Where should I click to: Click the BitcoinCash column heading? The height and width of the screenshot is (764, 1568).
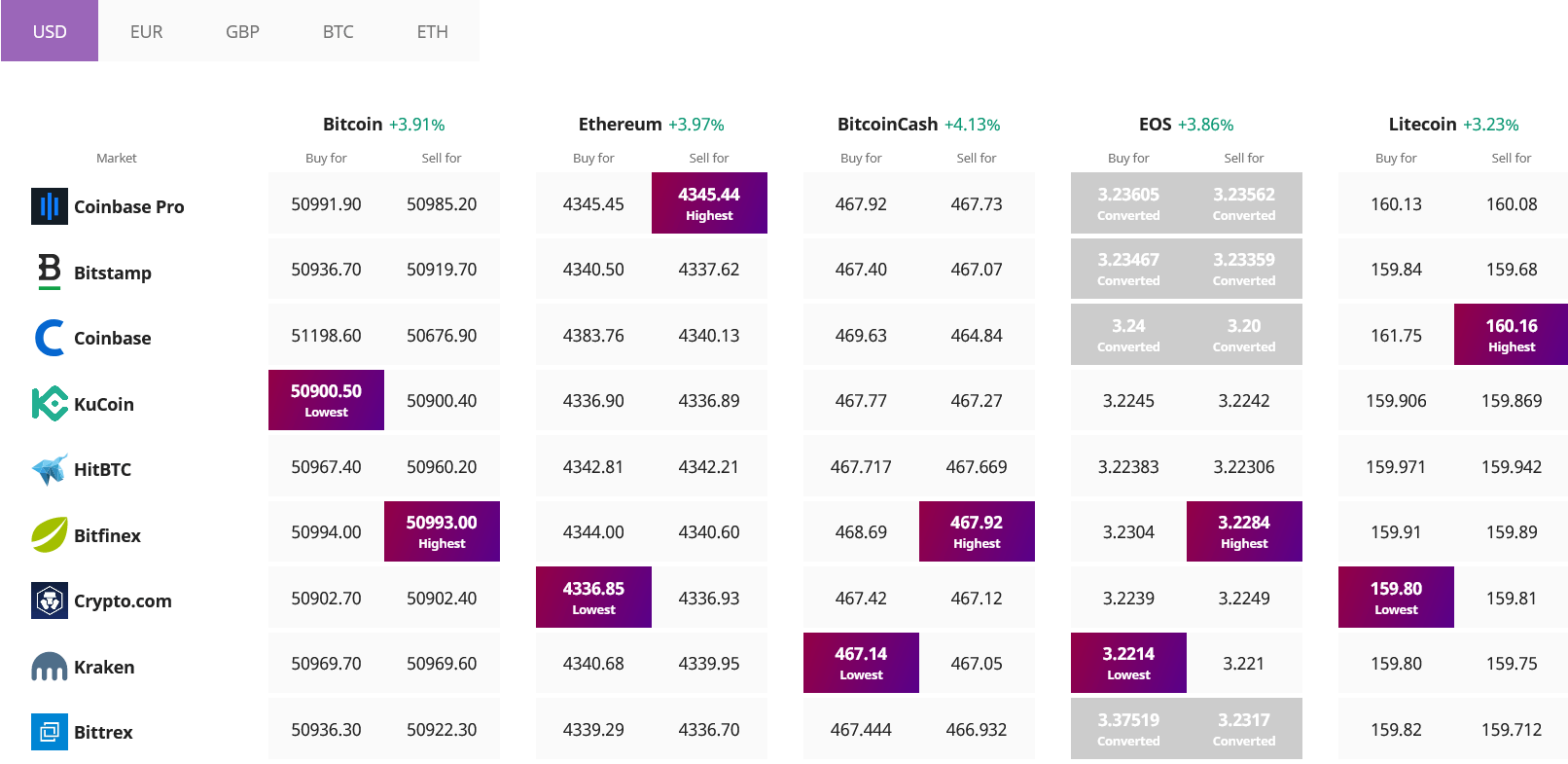[888, 124]
